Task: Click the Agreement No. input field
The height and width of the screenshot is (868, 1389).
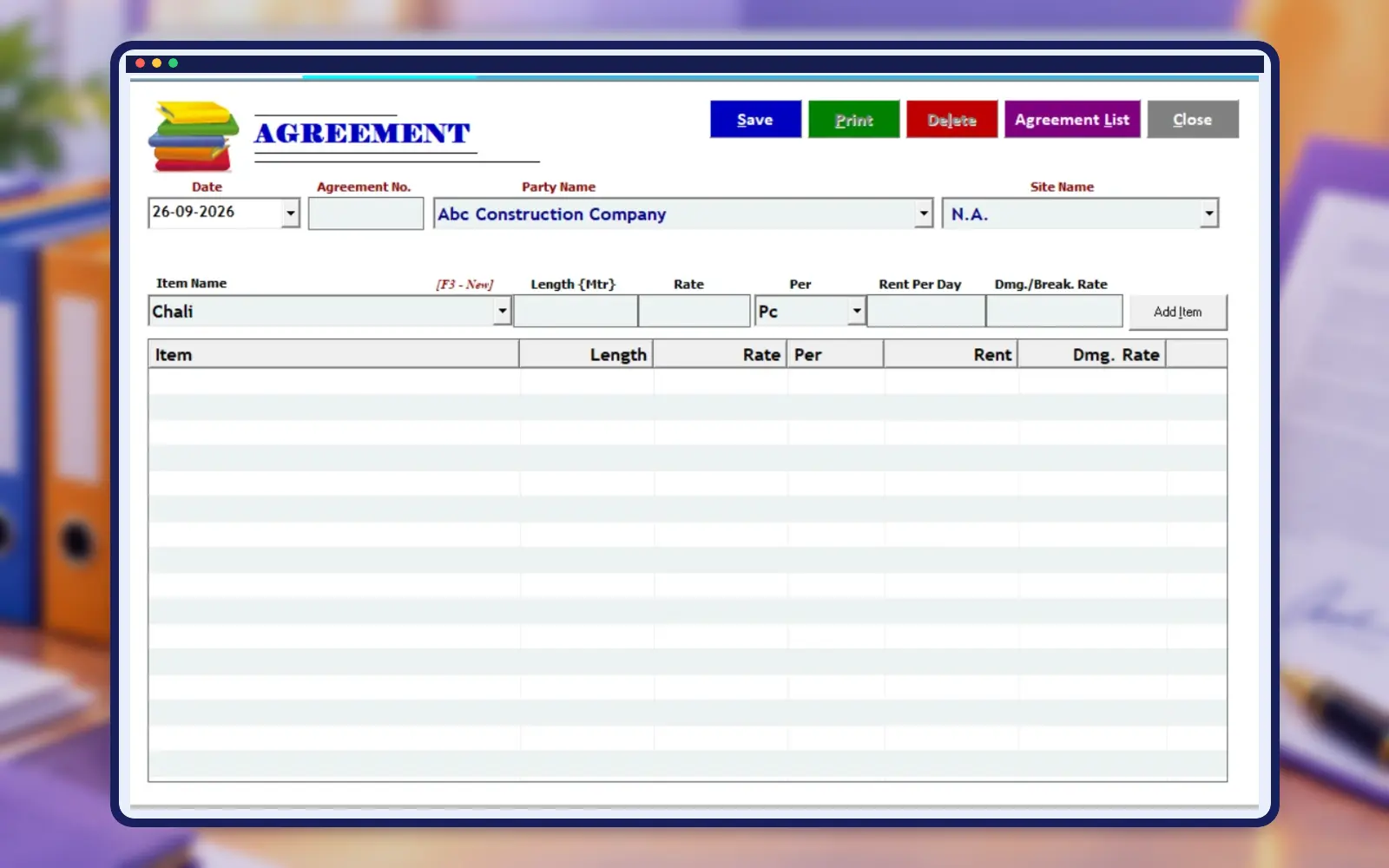Action: [x=365, y=214]
